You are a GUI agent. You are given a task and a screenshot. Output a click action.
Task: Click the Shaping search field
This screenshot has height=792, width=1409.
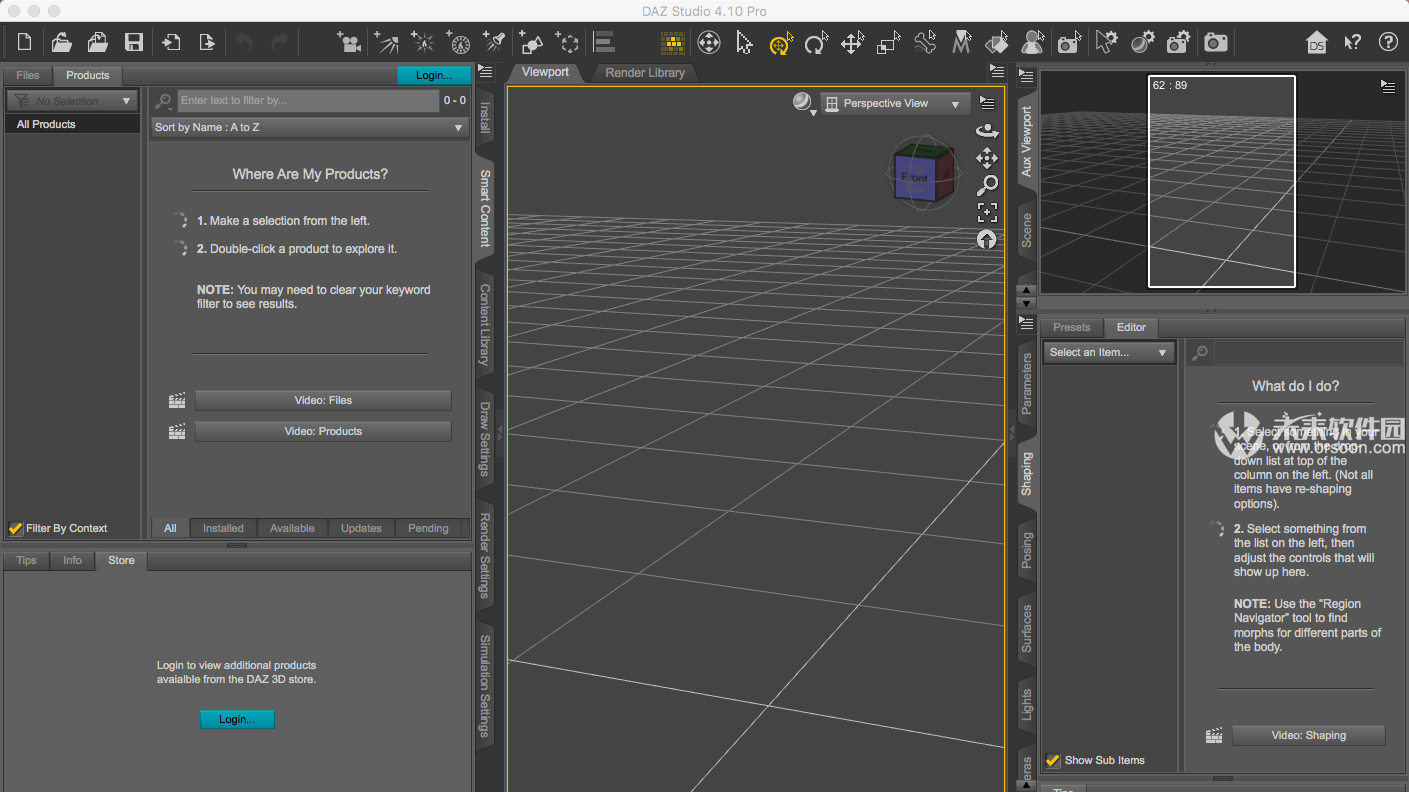(1308, 353)
